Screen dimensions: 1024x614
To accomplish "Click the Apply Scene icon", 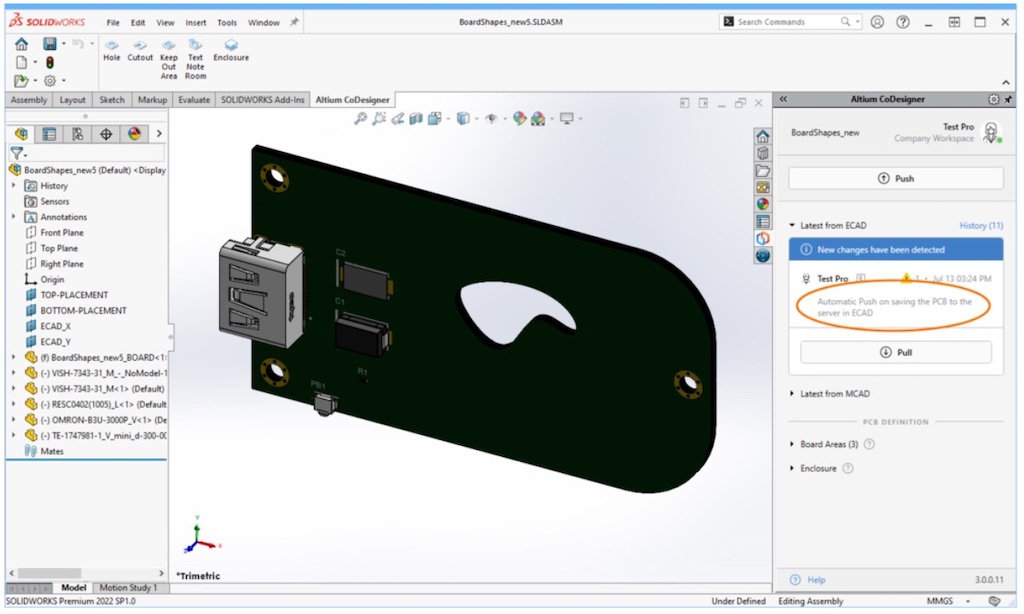I will click(x=538, y=118).
